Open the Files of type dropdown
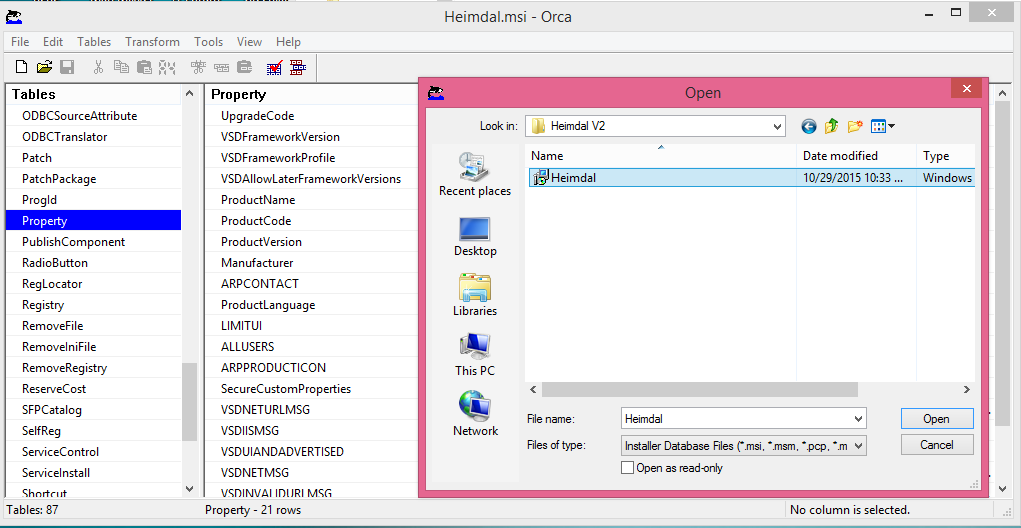Screen dimensions: 1021x528 (858, 446)
